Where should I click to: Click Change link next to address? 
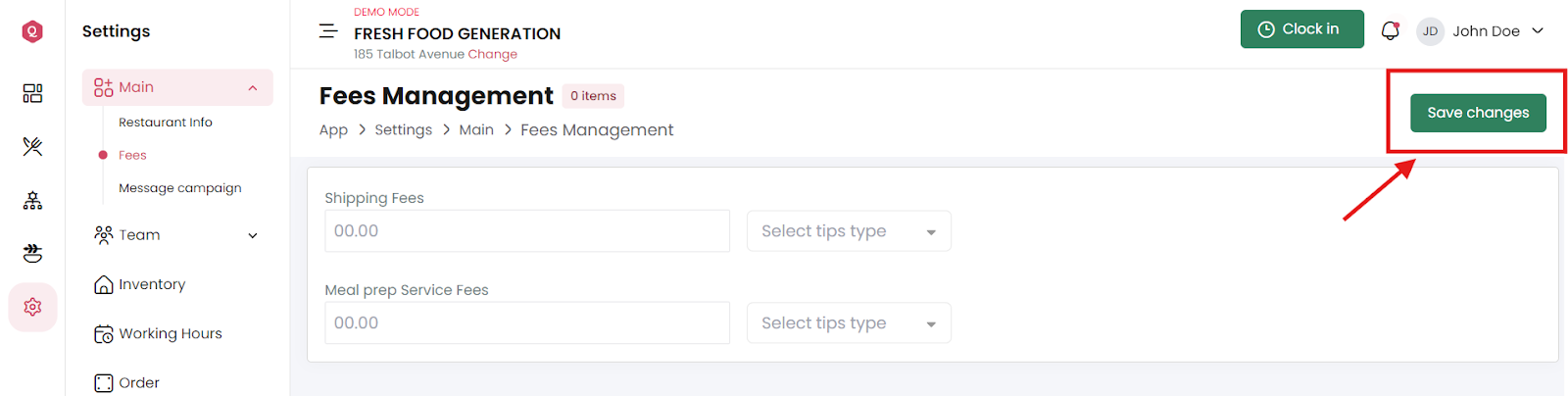[x=493, y=55]
